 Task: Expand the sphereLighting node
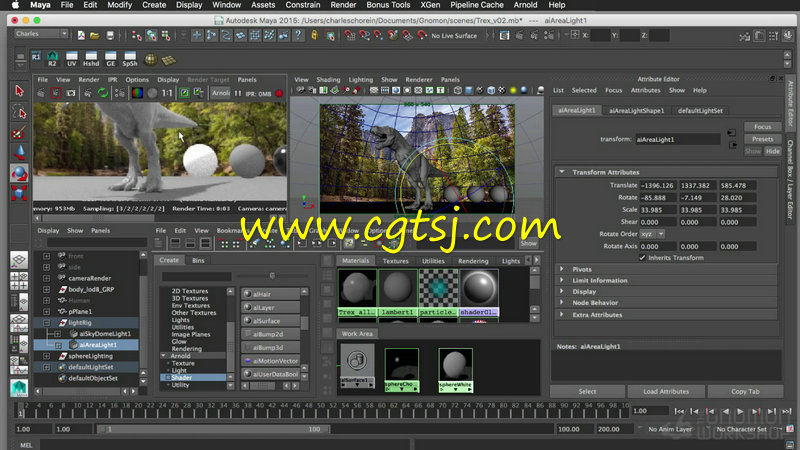pyautogui.click(x=46, y=356)
